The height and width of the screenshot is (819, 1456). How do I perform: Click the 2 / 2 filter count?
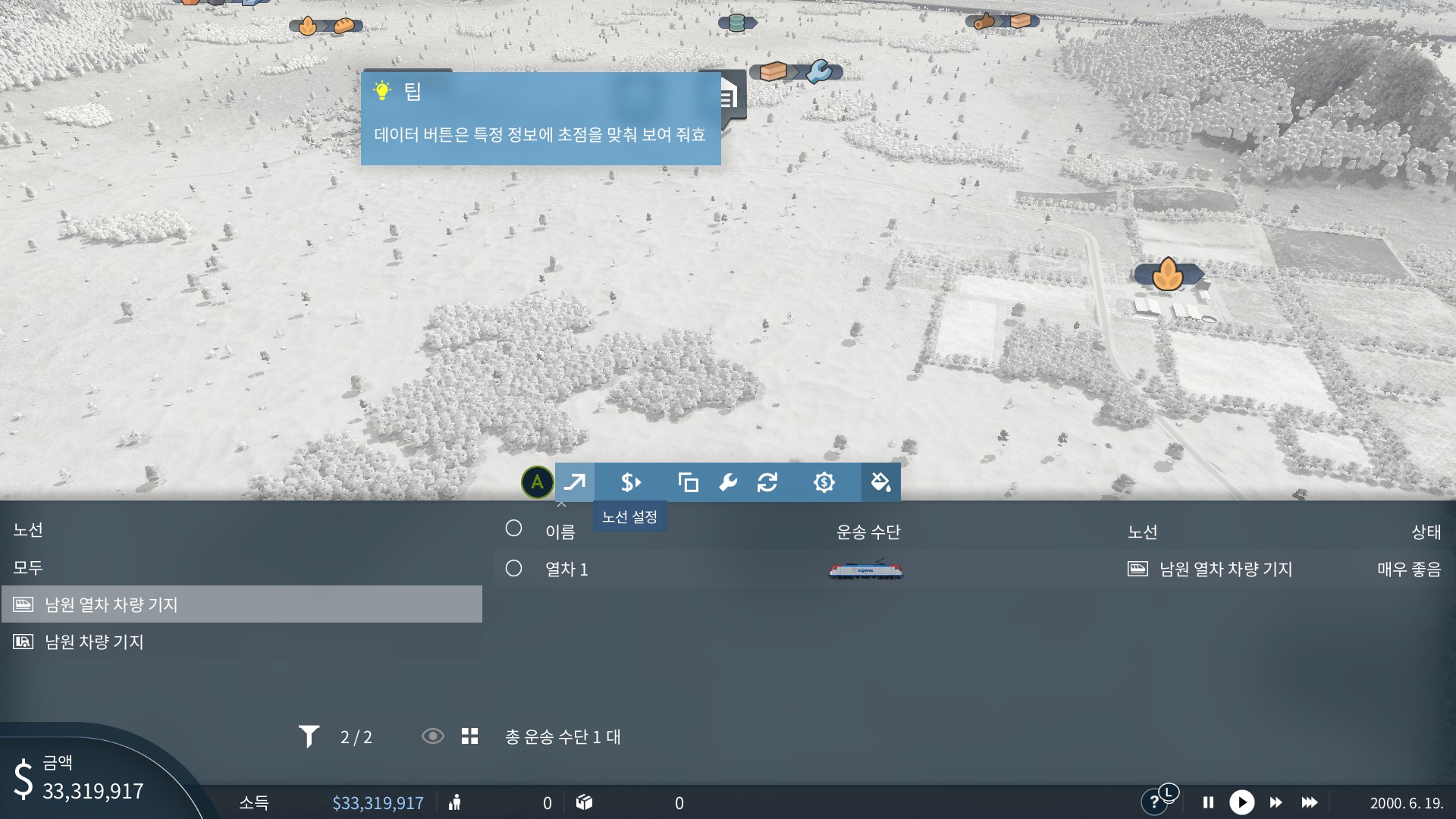pos(356,737)
